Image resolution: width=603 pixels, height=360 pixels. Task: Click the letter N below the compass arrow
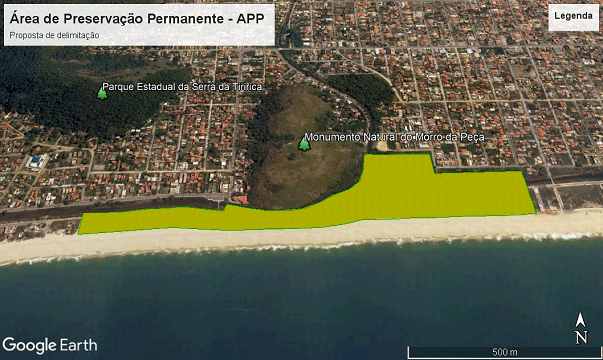coord(581,337)
